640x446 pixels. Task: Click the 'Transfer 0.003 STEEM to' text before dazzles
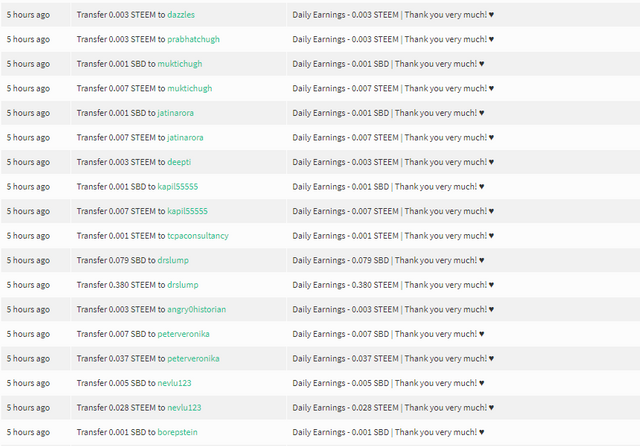121,15
